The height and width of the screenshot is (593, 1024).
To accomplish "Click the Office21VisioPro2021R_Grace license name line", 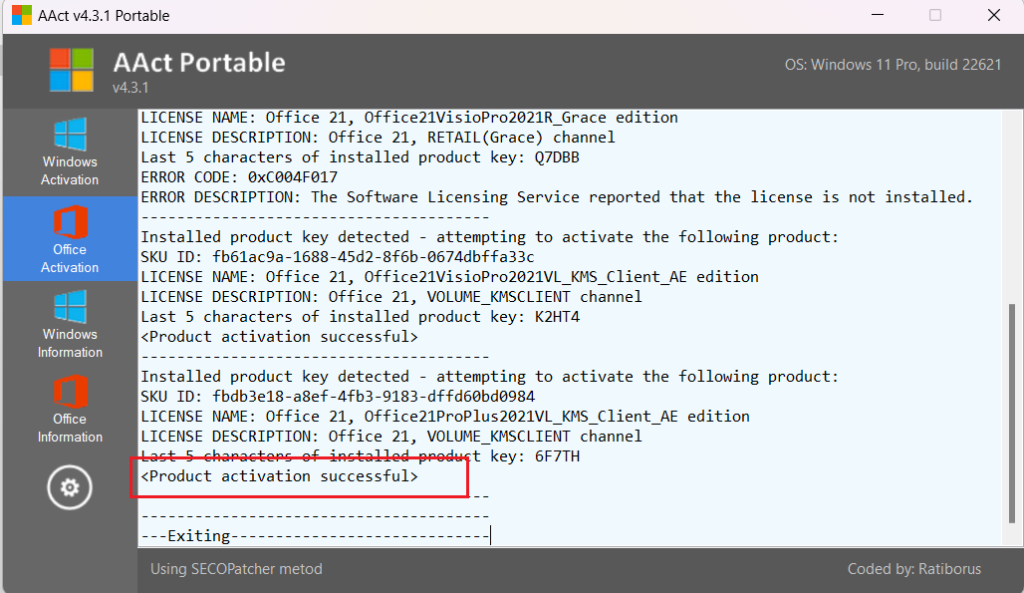I will 409,118.
